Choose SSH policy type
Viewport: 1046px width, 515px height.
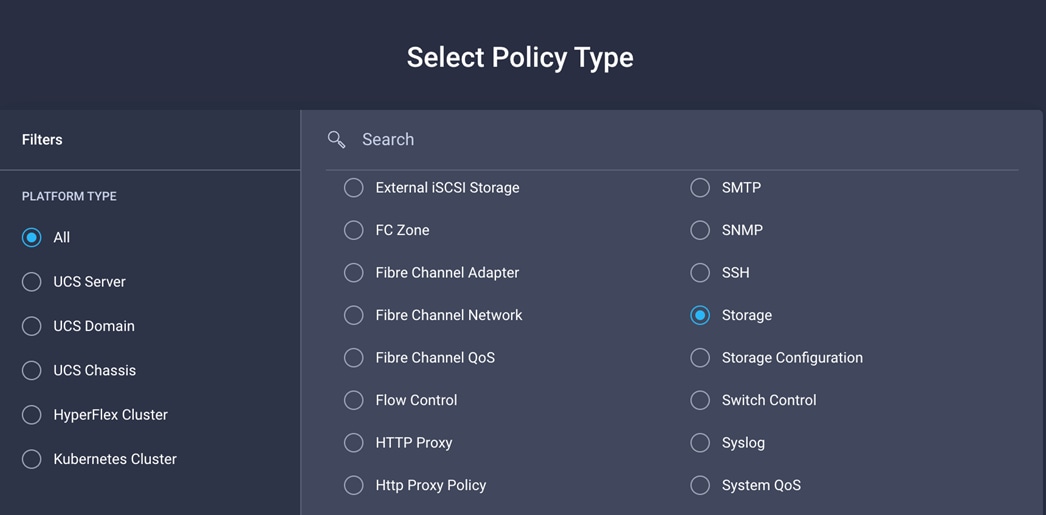click(700, 272)
